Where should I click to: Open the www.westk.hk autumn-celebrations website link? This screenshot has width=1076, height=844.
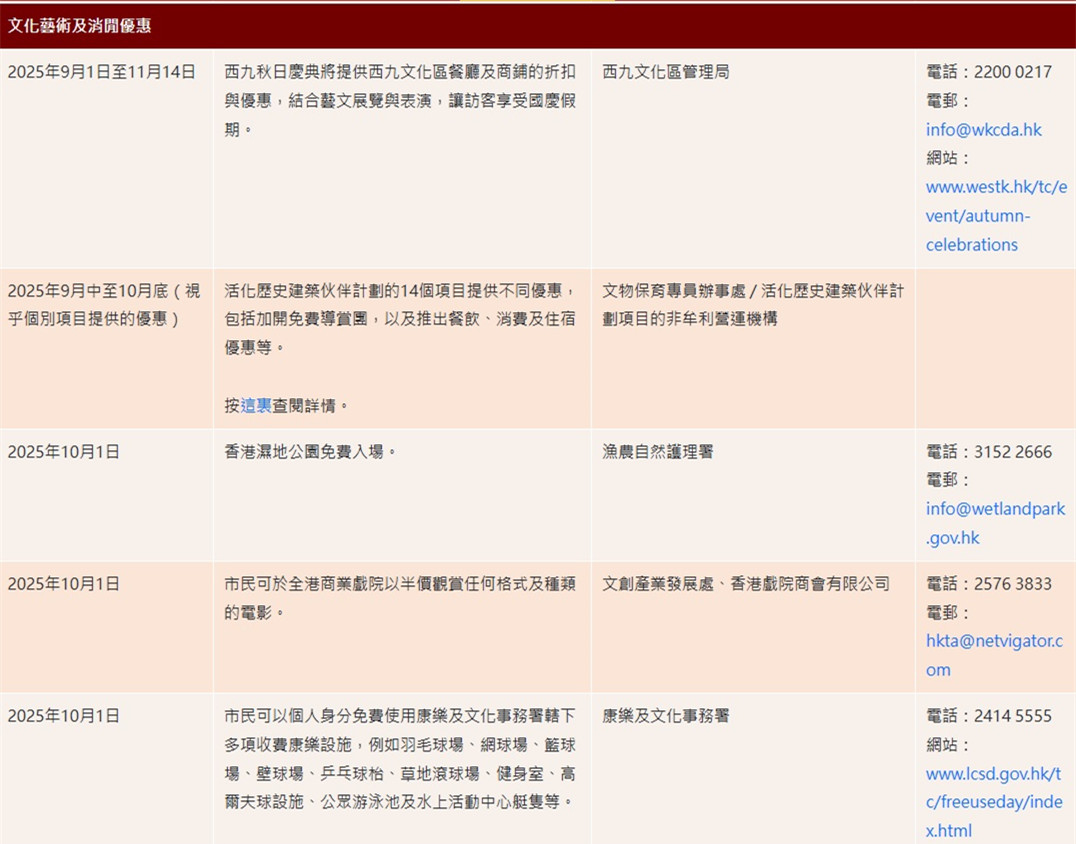click(x=995, y=216)
